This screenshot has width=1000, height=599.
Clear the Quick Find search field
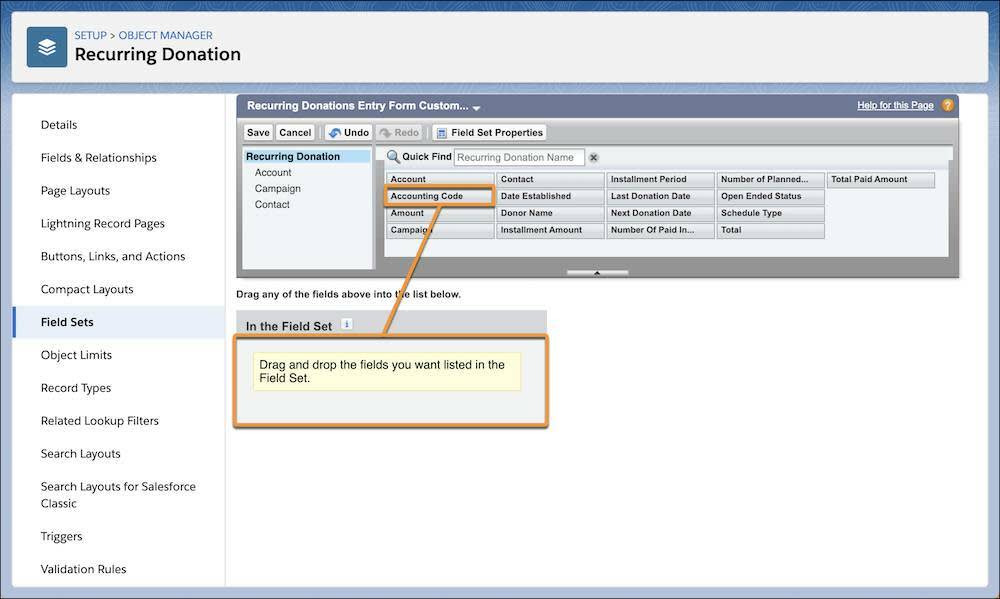point(593,158)
